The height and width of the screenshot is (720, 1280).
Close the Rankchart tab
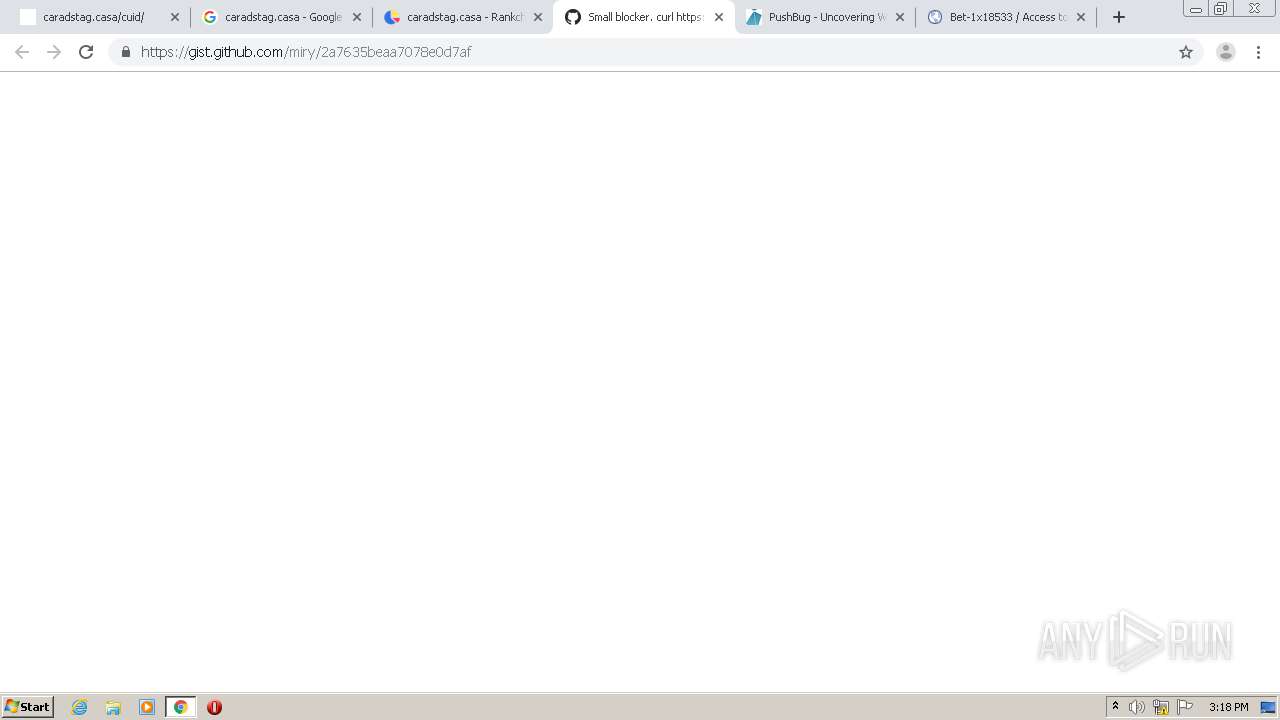[x=538, y=17]
